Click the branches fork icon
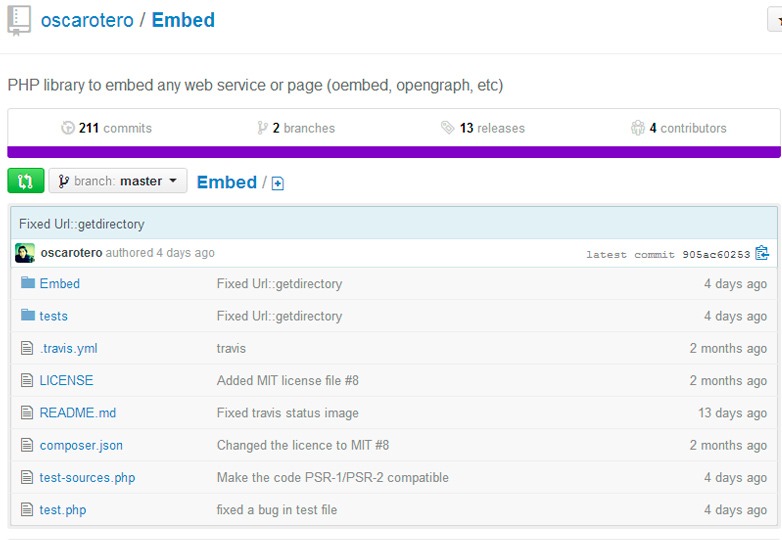The width and height of the screenshot is (782, 540). pos(262,128)
